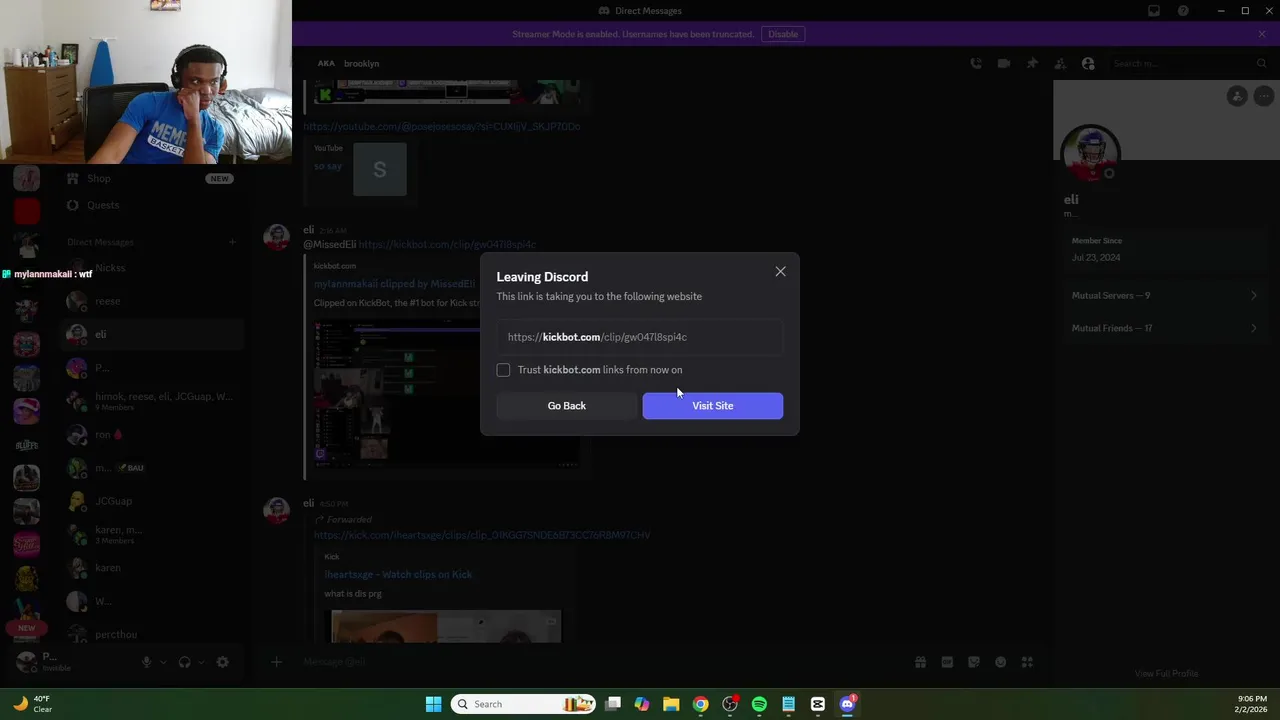Open the Discord help icon
This screenshot has width=1280, height=720.
pyautogui.click(x=1184, y=11)
